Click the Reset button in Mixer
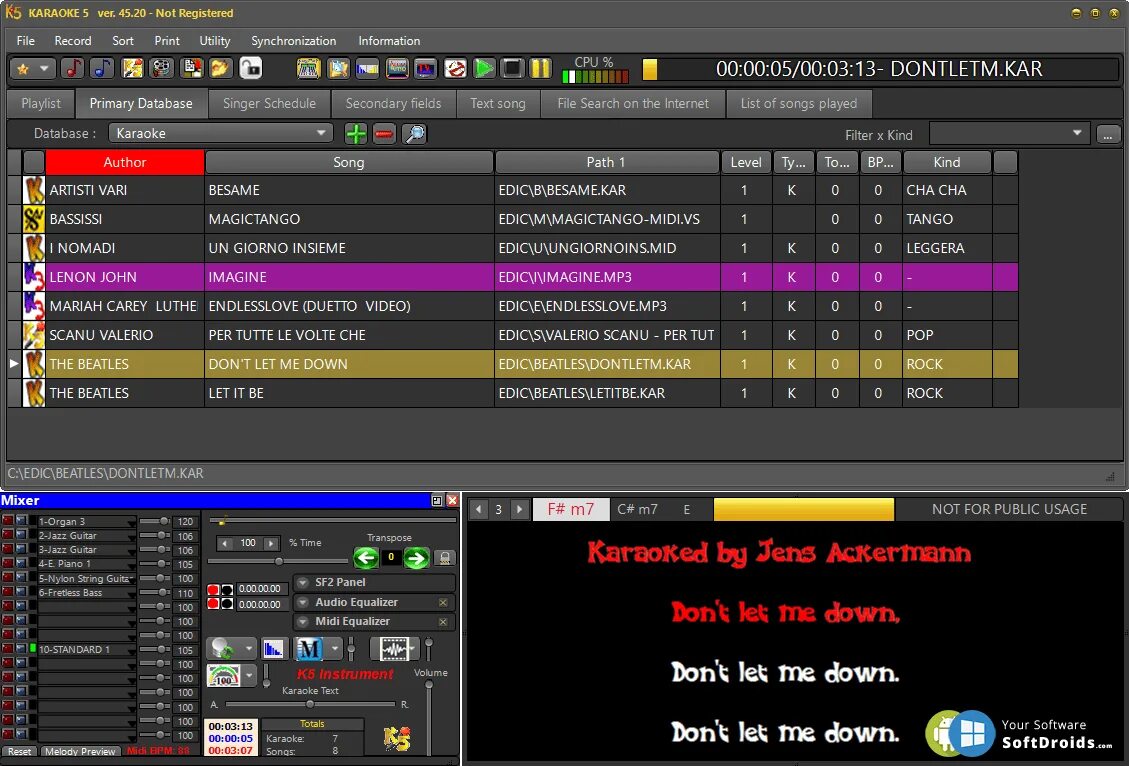 19,751
